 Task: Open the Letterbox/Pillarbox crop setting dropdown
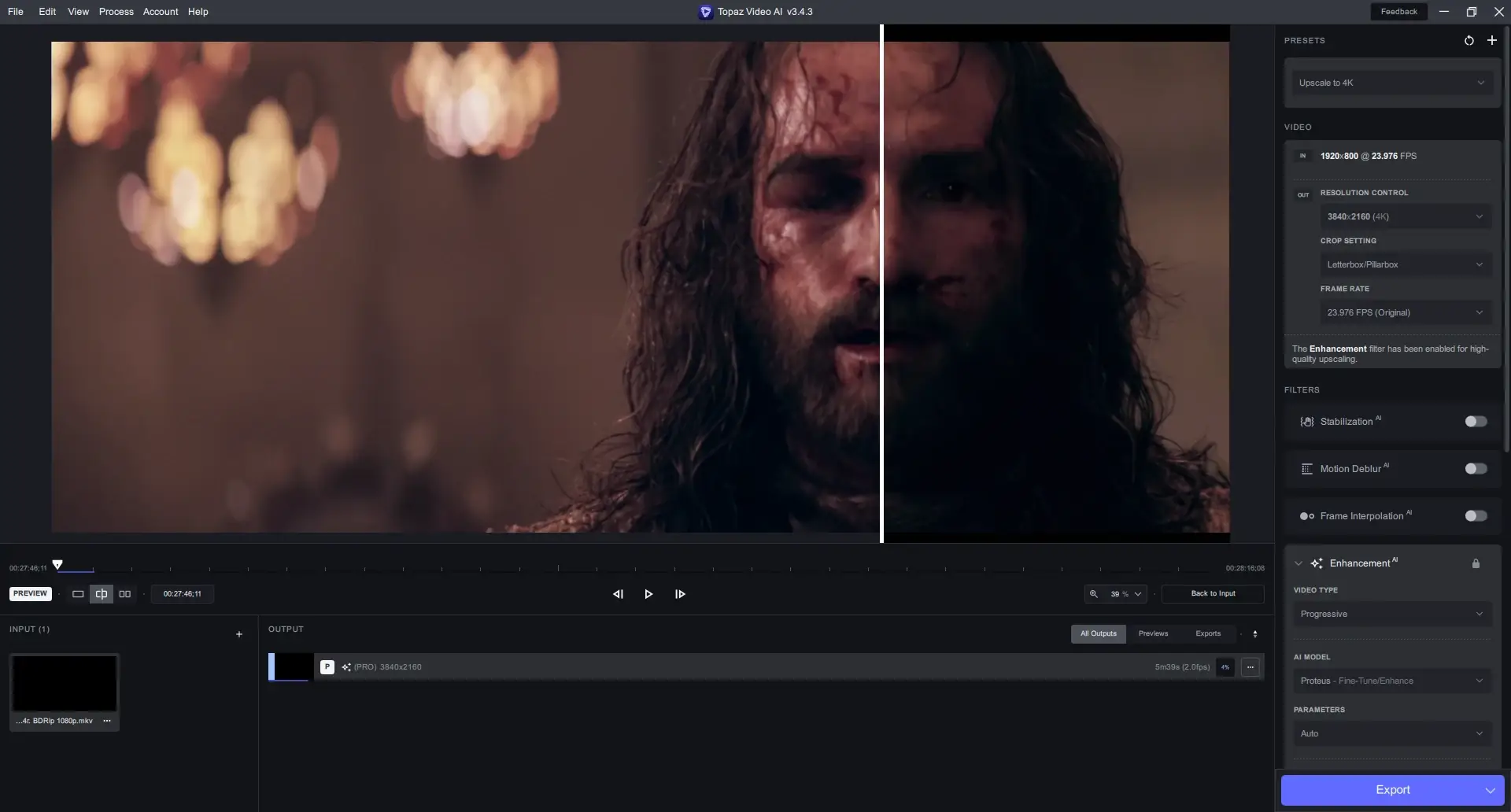1405,264
